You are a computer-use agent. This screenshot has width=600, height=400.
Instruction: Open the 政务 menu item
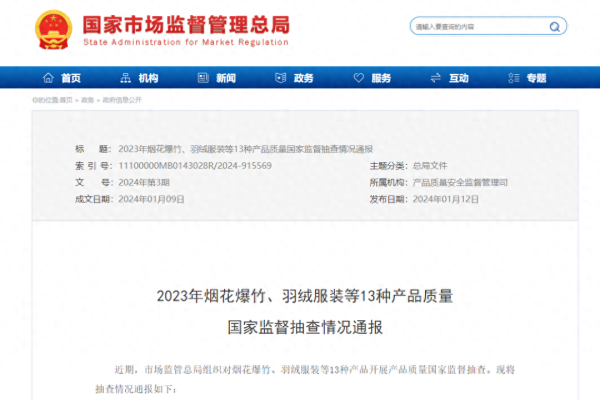click(x=304, y=78)
